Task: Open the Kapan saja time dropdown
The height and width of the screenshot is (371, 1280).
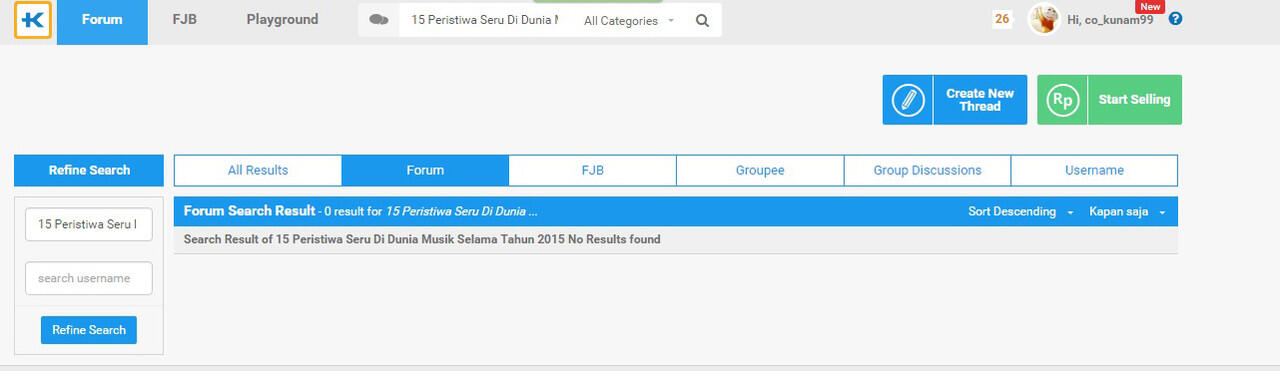Action: [1127, 212]
